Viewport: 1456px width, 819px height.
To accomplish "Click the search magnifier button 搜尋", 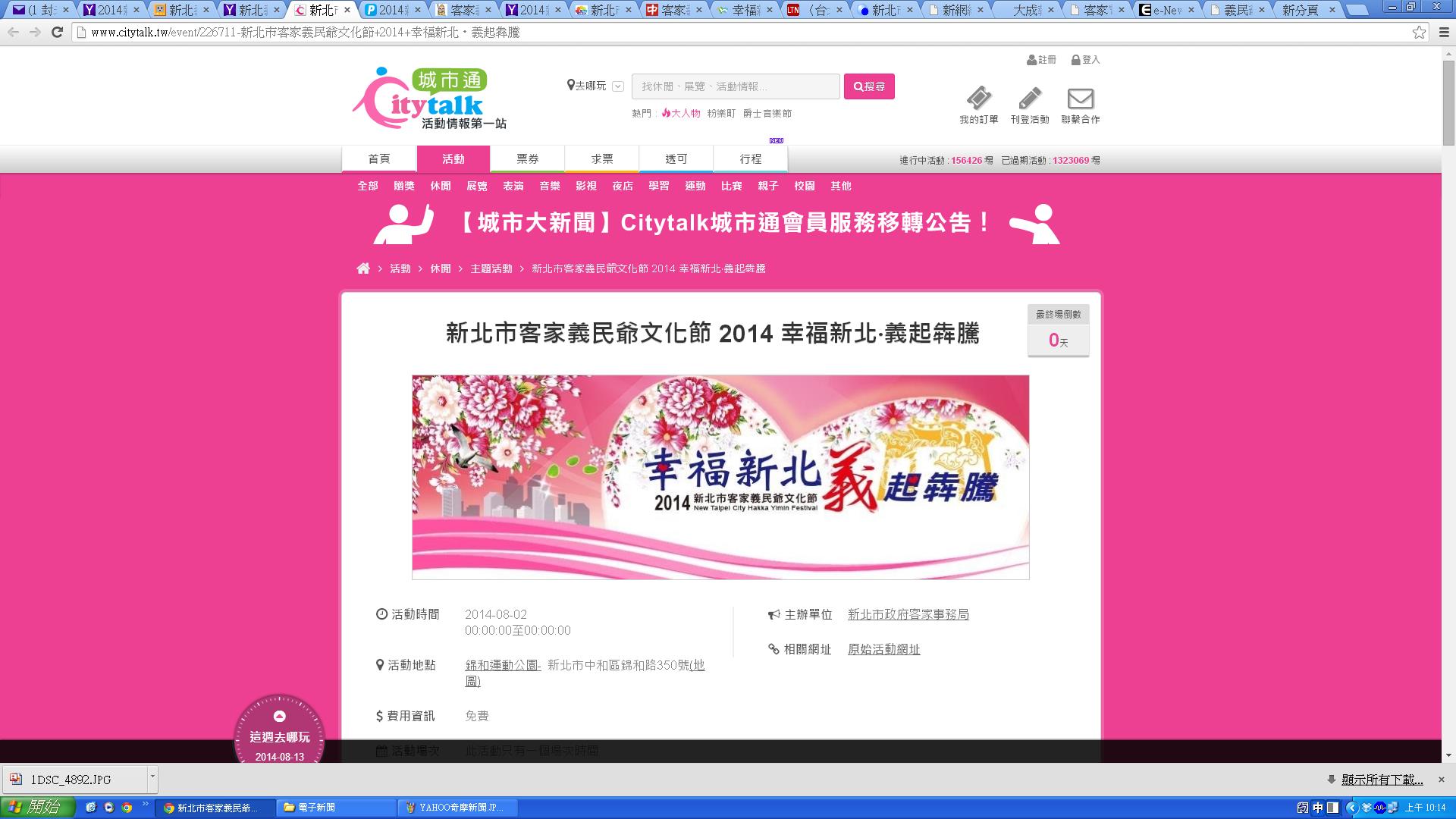I will pos(869,86).
